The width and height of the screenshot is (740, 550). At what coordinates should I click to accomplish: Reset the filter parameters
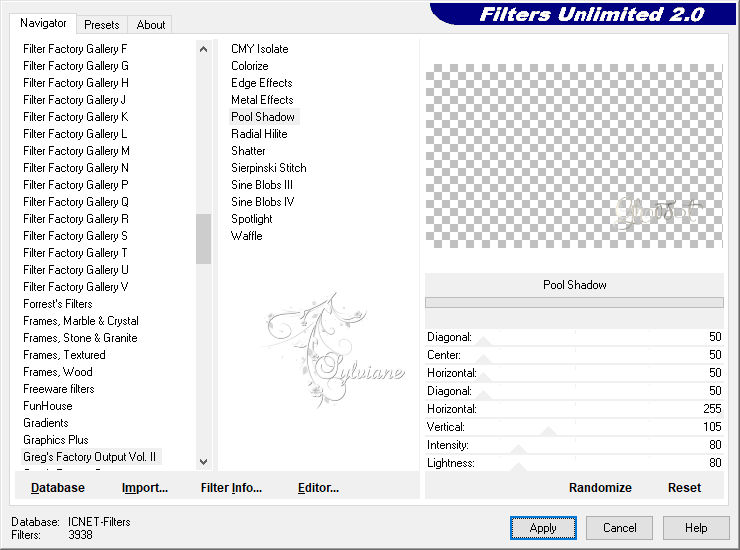tap(684, 488)
